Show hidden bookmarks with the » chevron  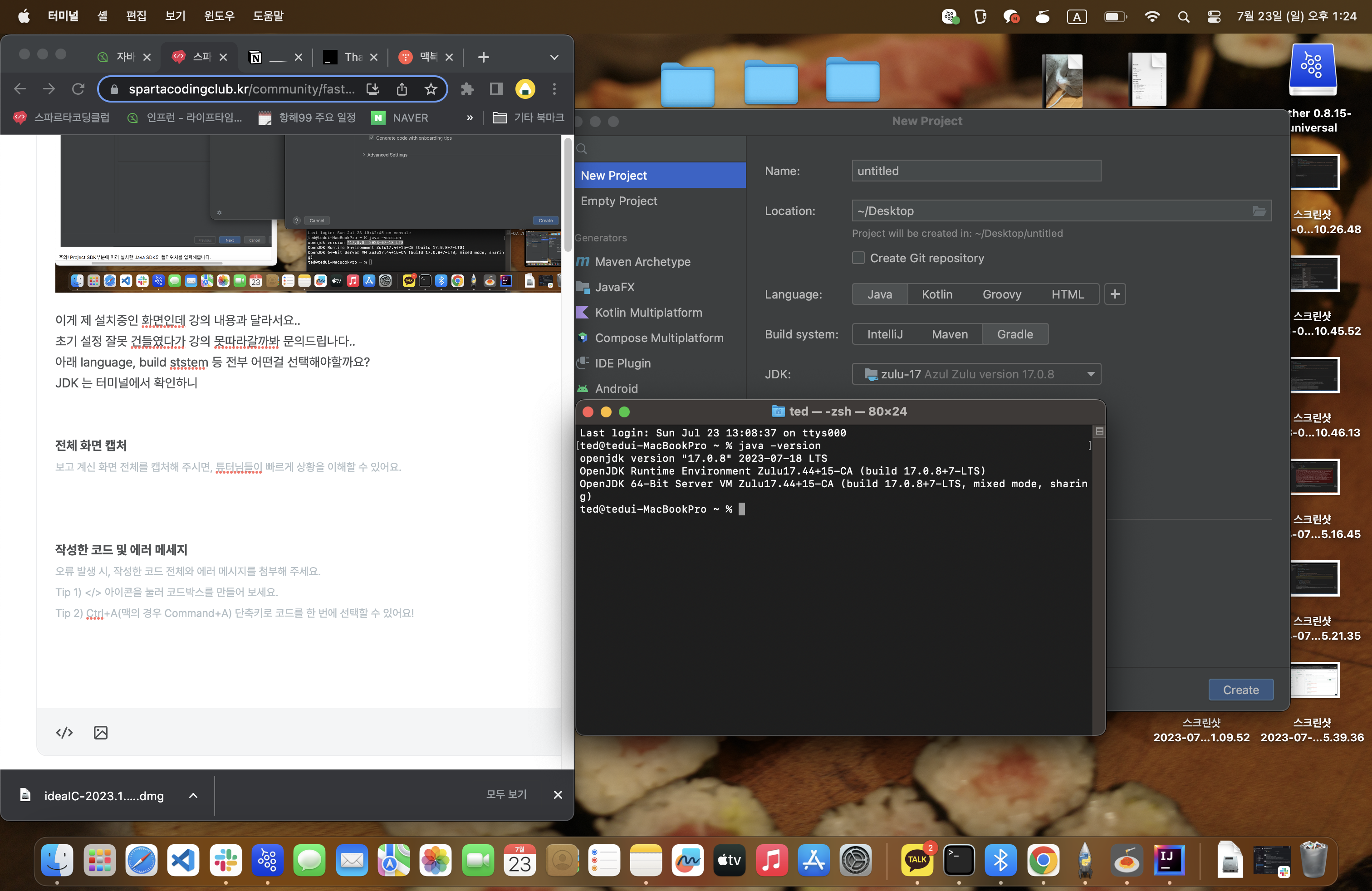tap(470, 117)
